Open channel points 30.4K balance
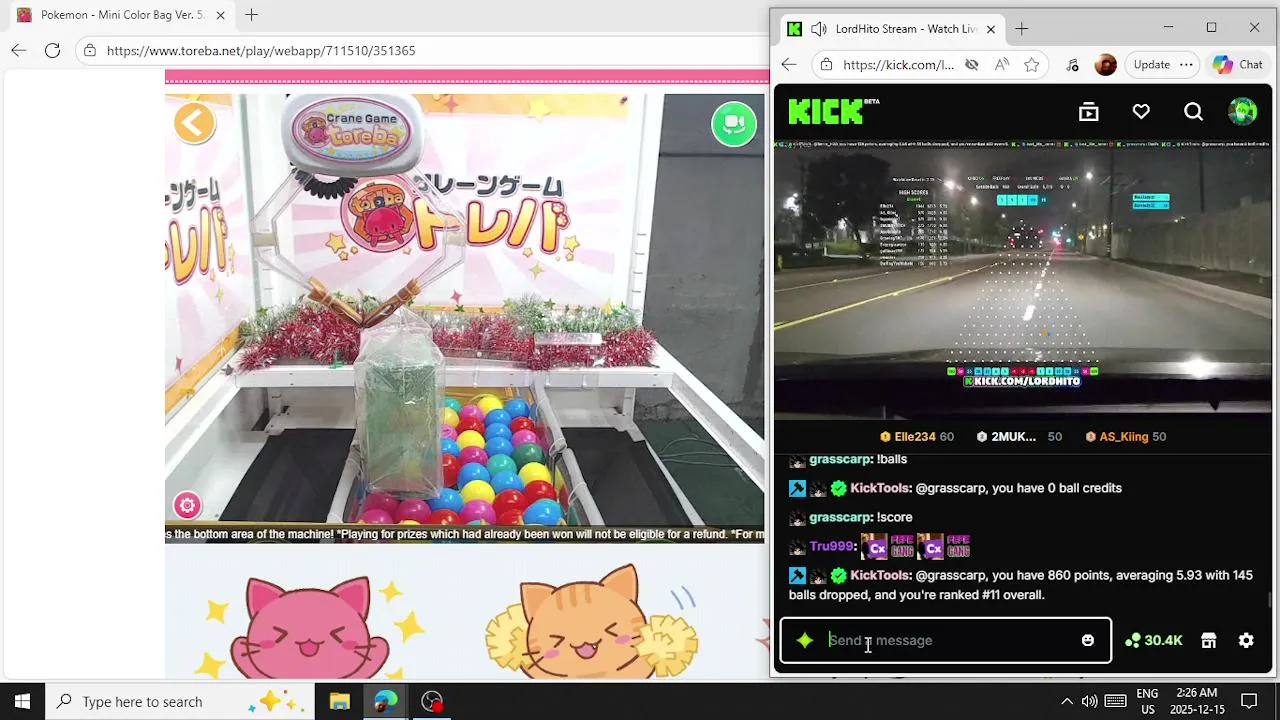 1153,640
